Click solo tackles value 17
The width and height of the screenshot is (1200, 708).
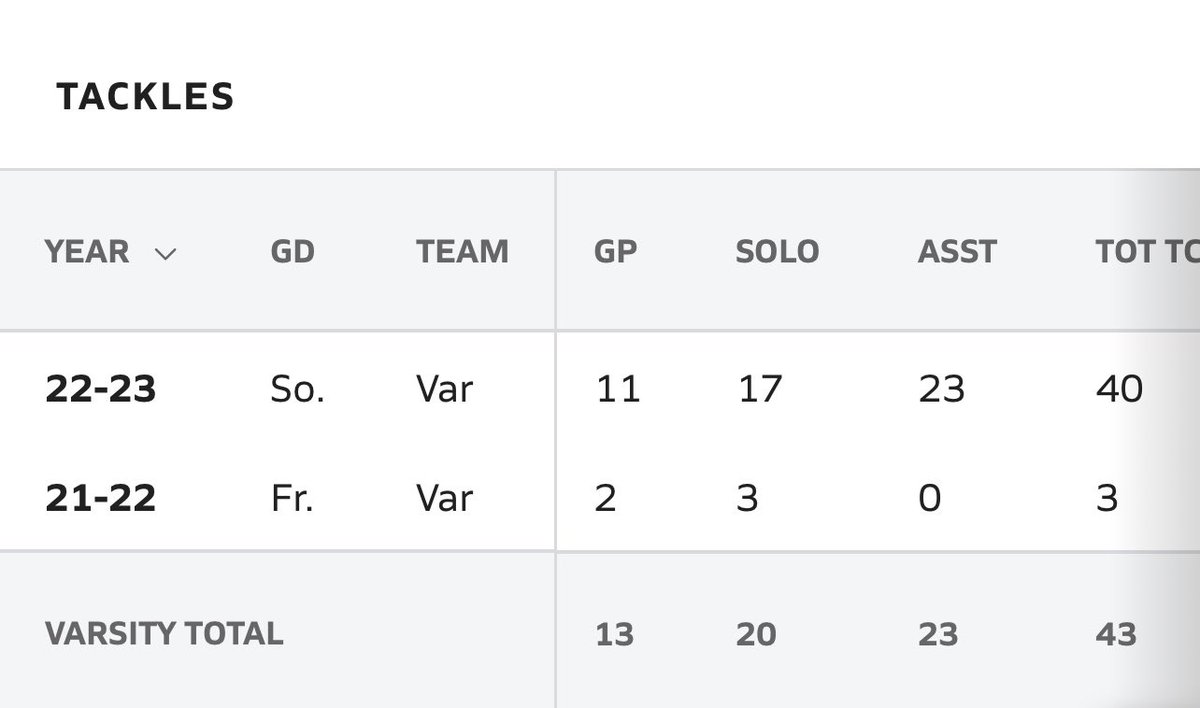(758, 389)
